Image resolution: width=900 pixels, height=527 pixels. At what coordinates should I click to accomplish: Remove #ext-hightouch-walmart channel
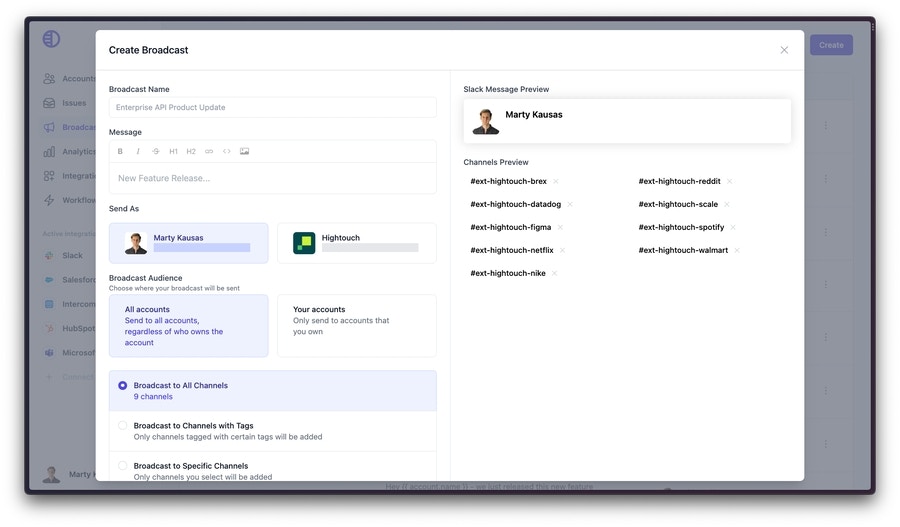[x=737, y=250]
